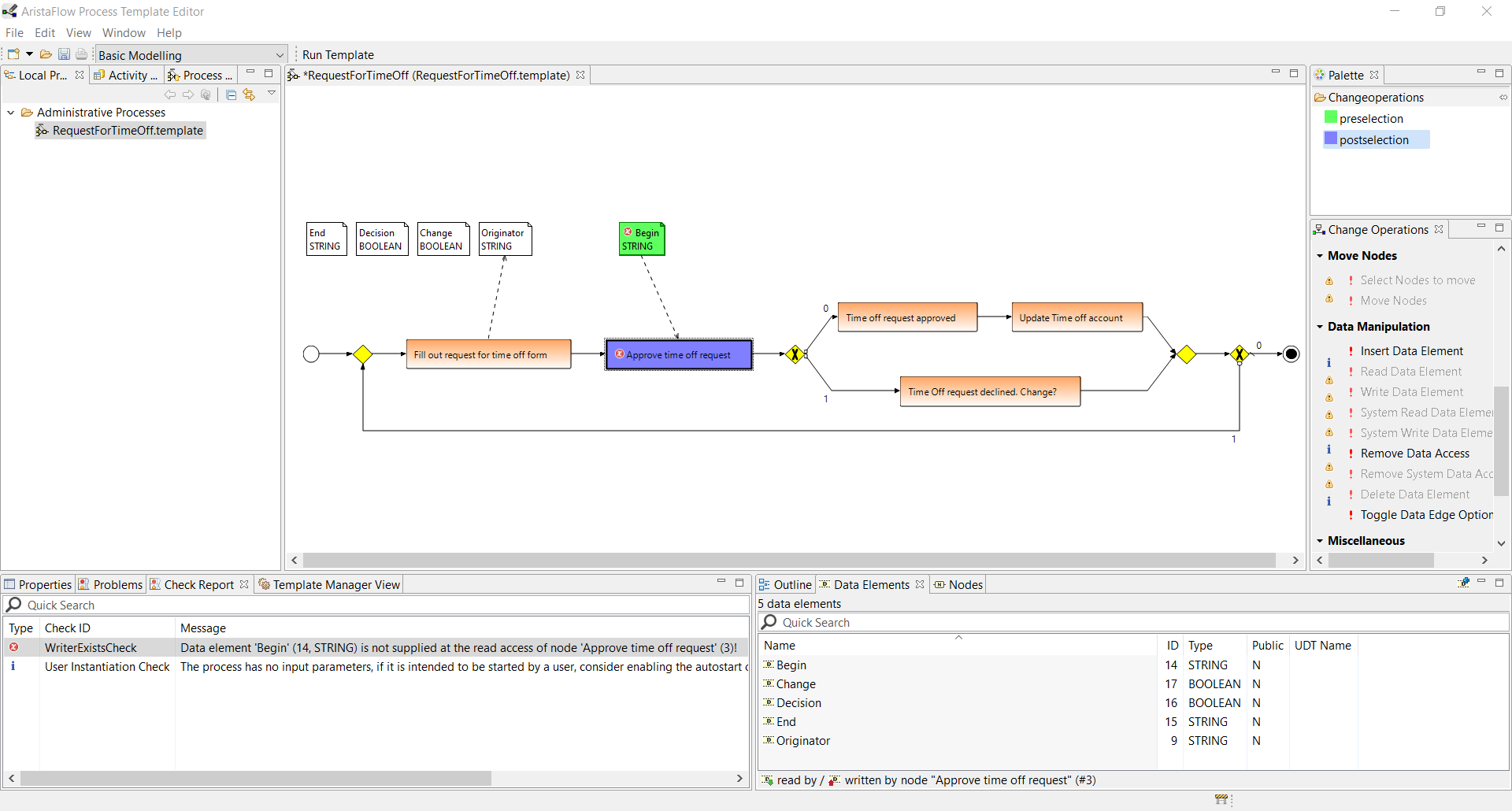The image size is (1512, 811).
Task: Click Insert Data Element operation
Action: click(x=1411, y=351)
